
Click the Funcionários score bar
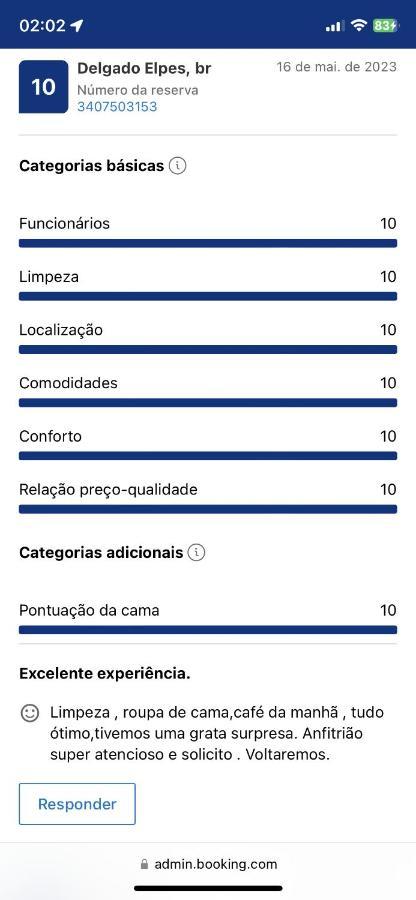coord(208,243)
